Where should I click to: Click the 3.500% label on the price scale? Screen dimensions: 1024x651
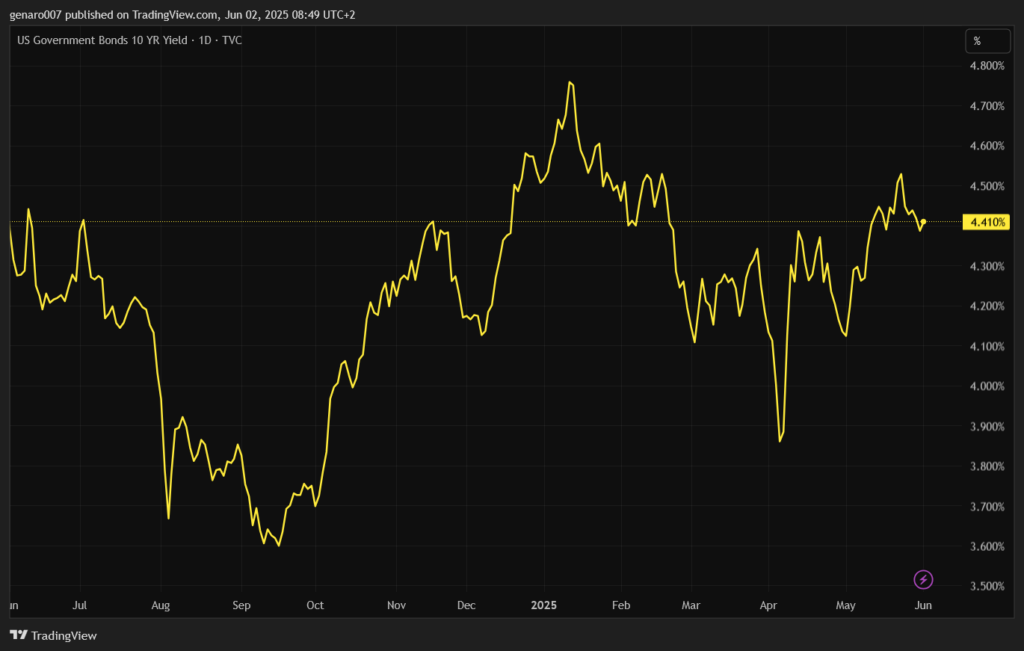pos(986,586)
